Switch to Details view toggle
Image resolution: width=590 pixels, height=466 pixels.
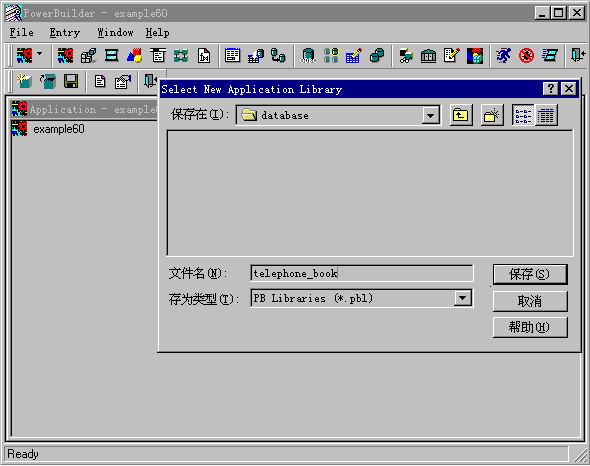(x=546, y=115)
